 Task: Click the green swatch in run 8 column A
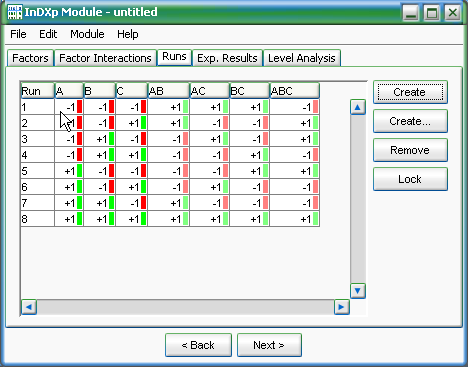pos(79,219)
